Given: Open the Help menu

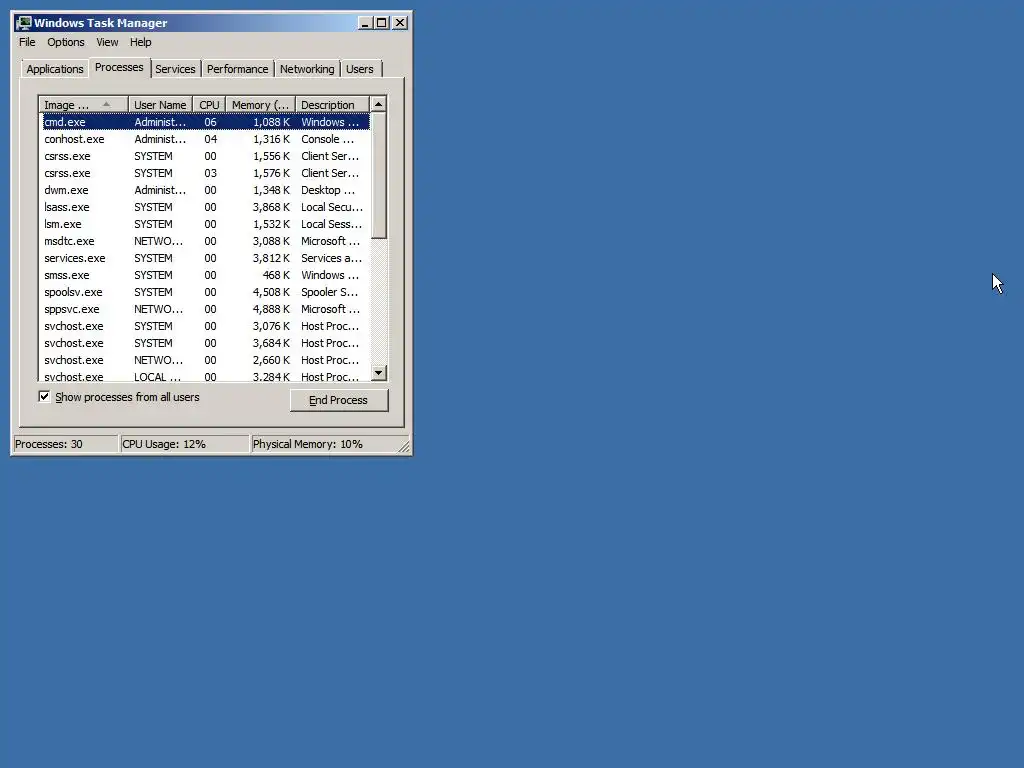Looking at the screenshot, I should tap(140, 42).
